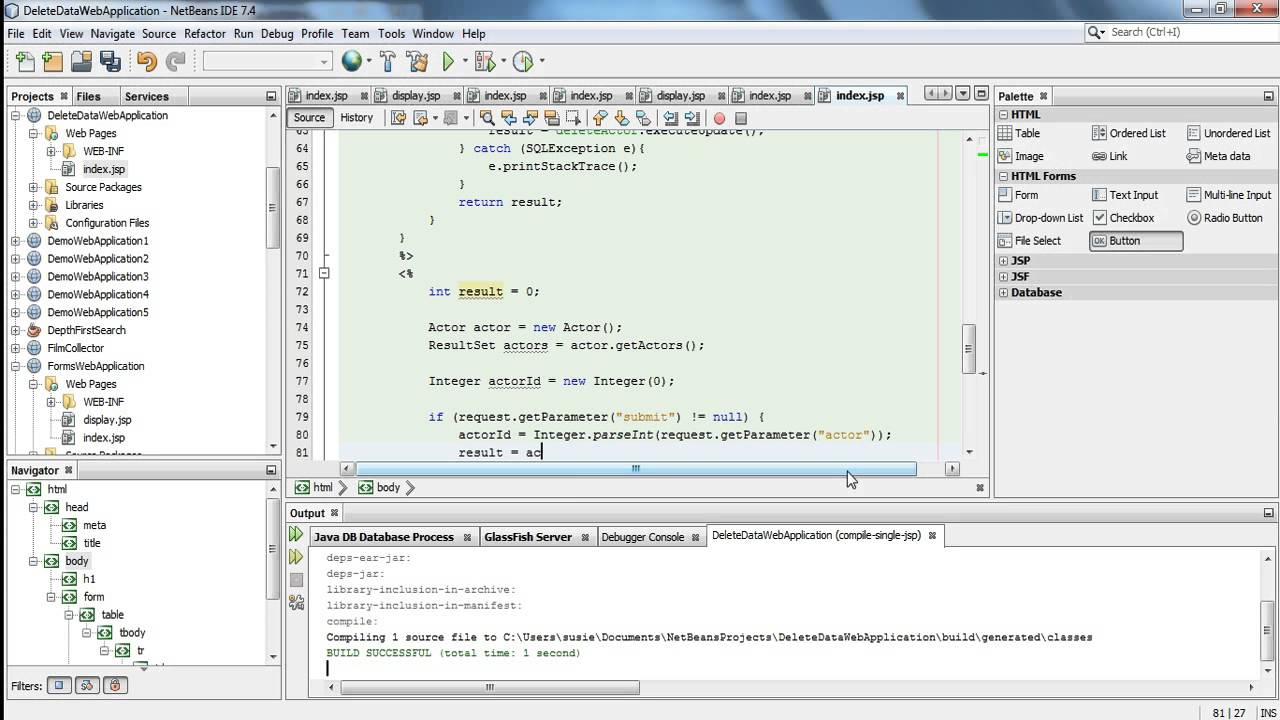Toggle Highlight Search icon in editor toolbar

[551, 118]
